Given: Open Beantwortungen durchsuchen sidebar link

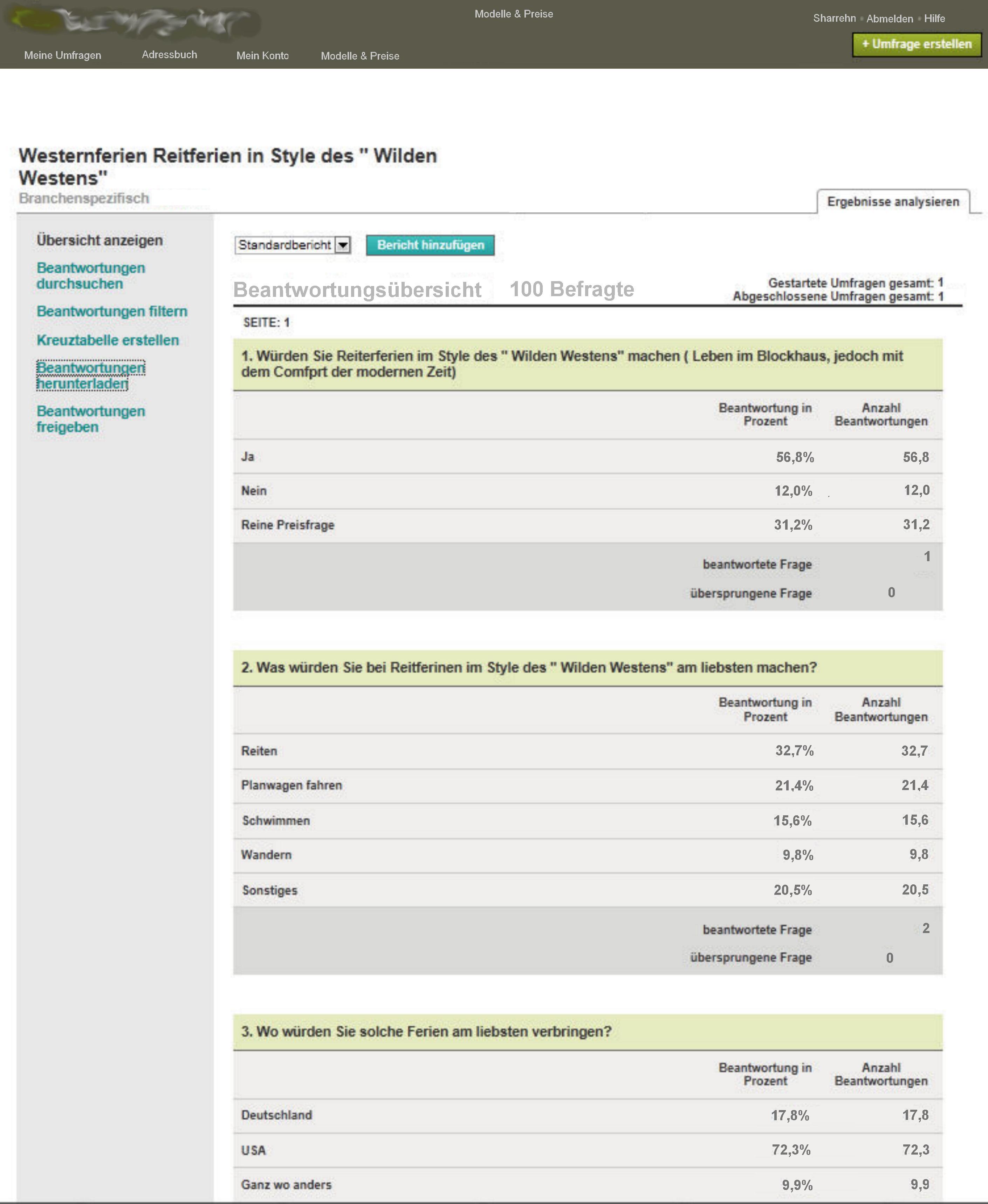Looking at the screenshot, I should (x=90, y=276).
